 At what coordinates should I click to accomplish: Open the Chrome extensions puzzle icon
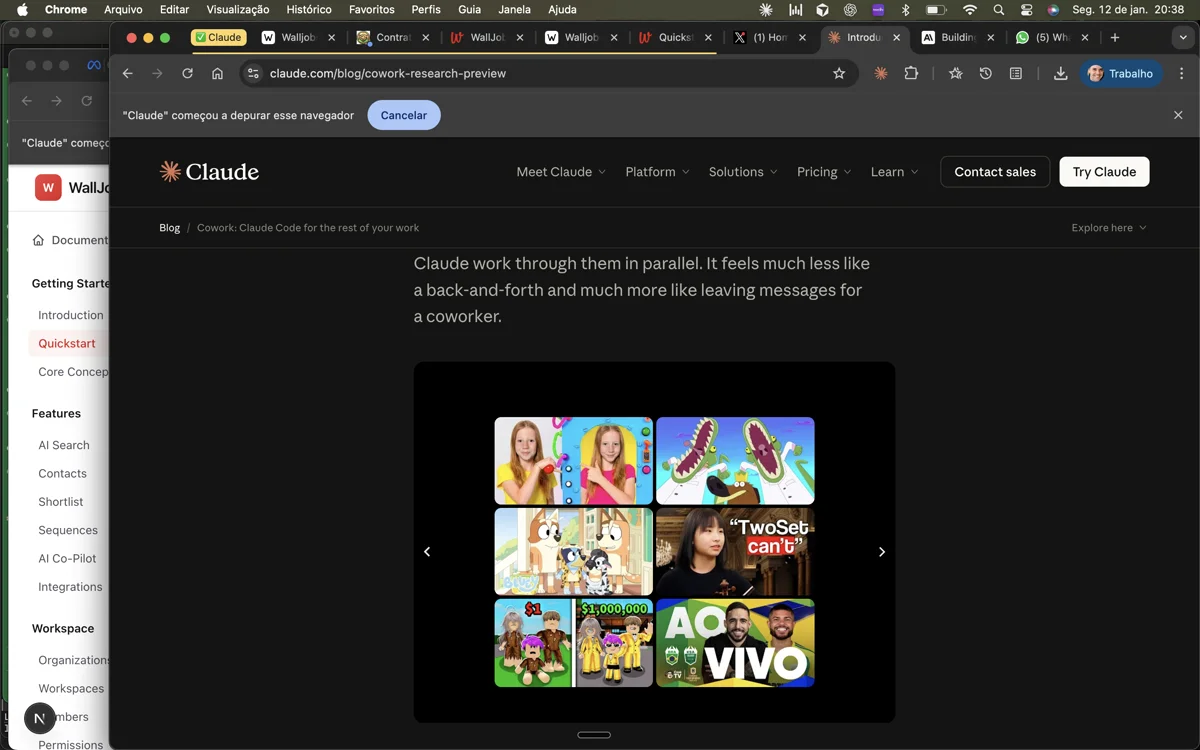click(x=911, y=73)
